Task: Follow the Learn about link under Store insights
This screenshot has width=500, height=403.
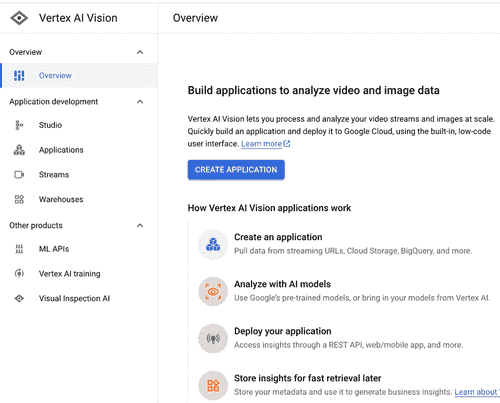Action: (x=477, y=392)
